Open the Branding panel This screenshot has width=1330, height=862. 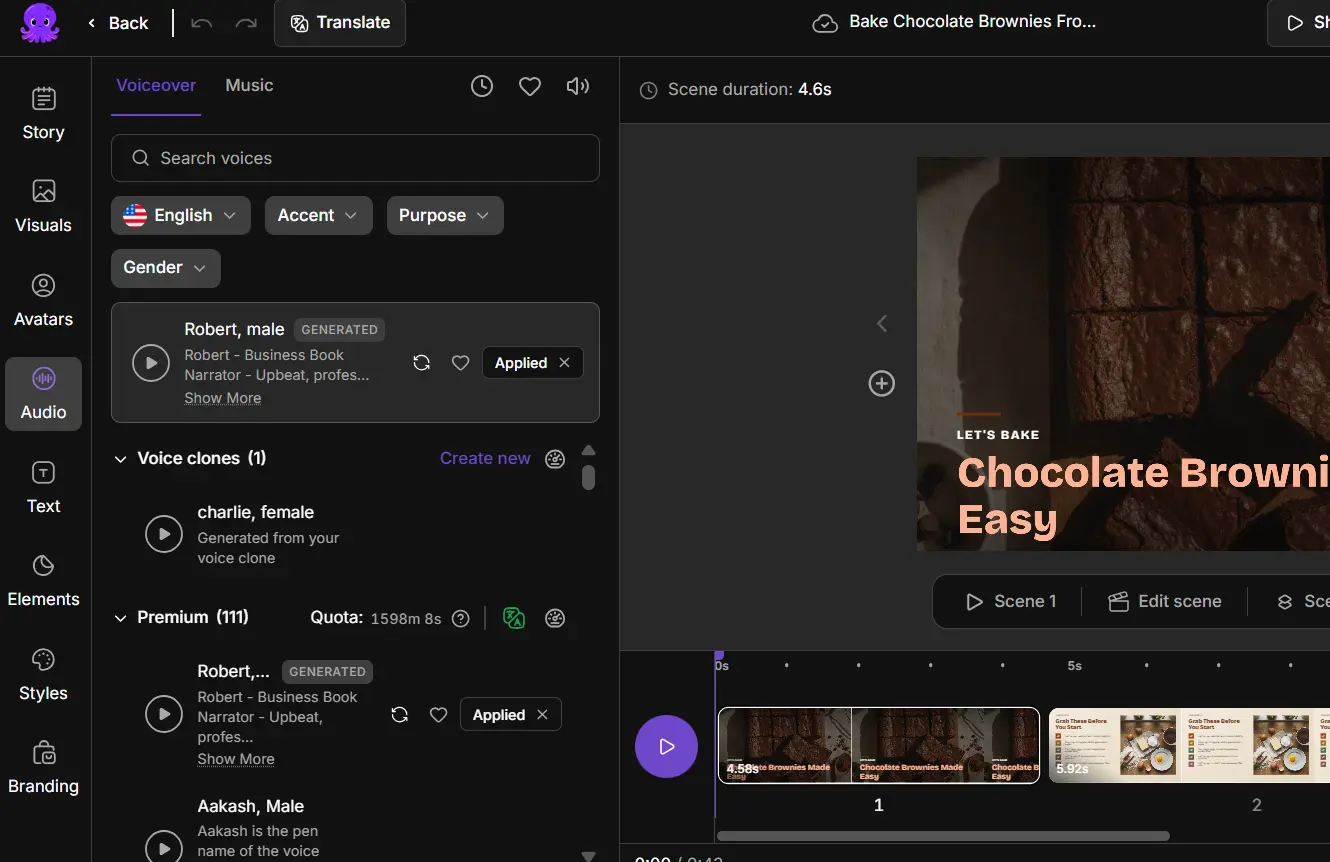(43, 768)
